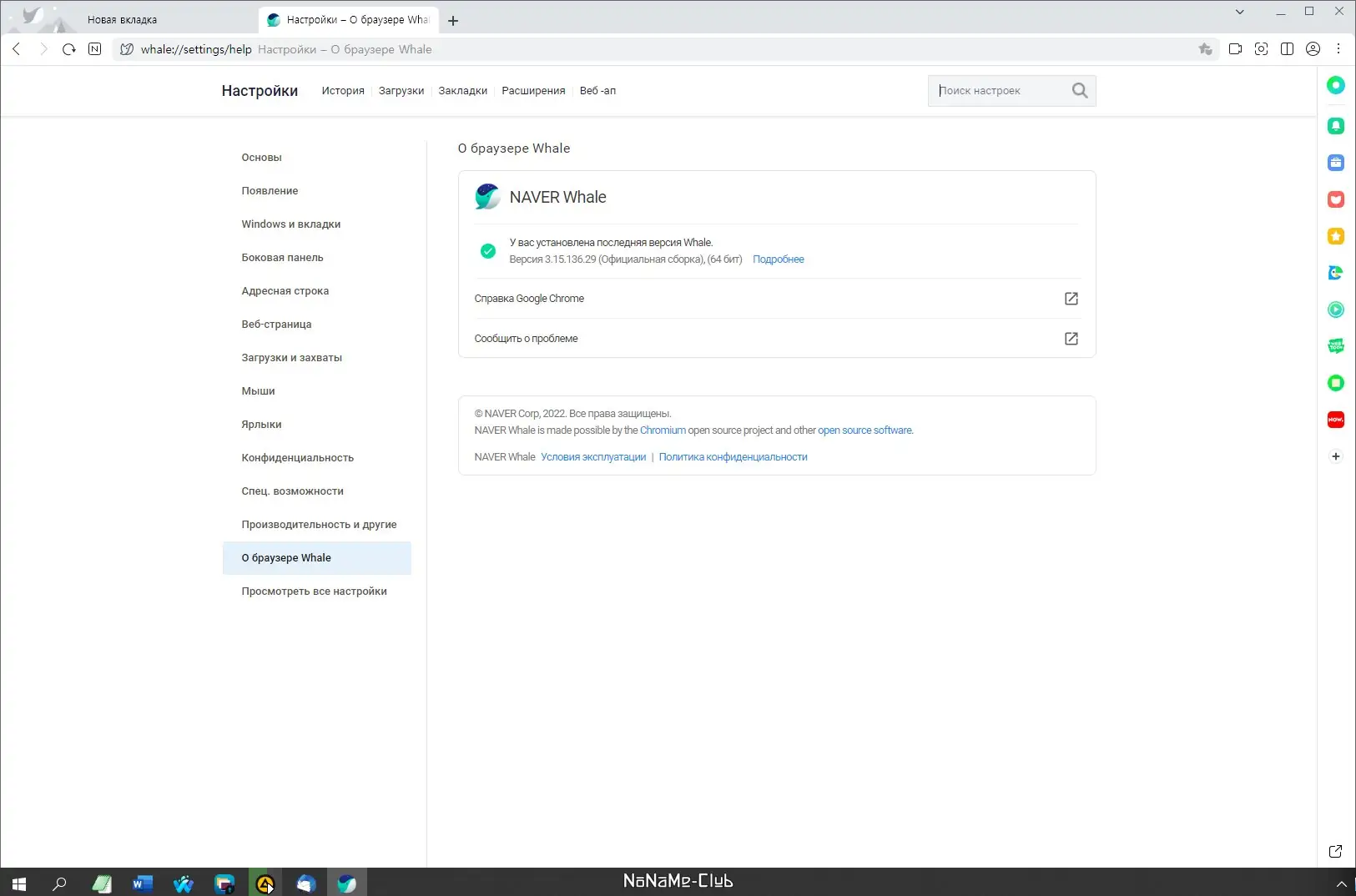
Task: Open a new tab with the plus button
Action: coord(453,21)
